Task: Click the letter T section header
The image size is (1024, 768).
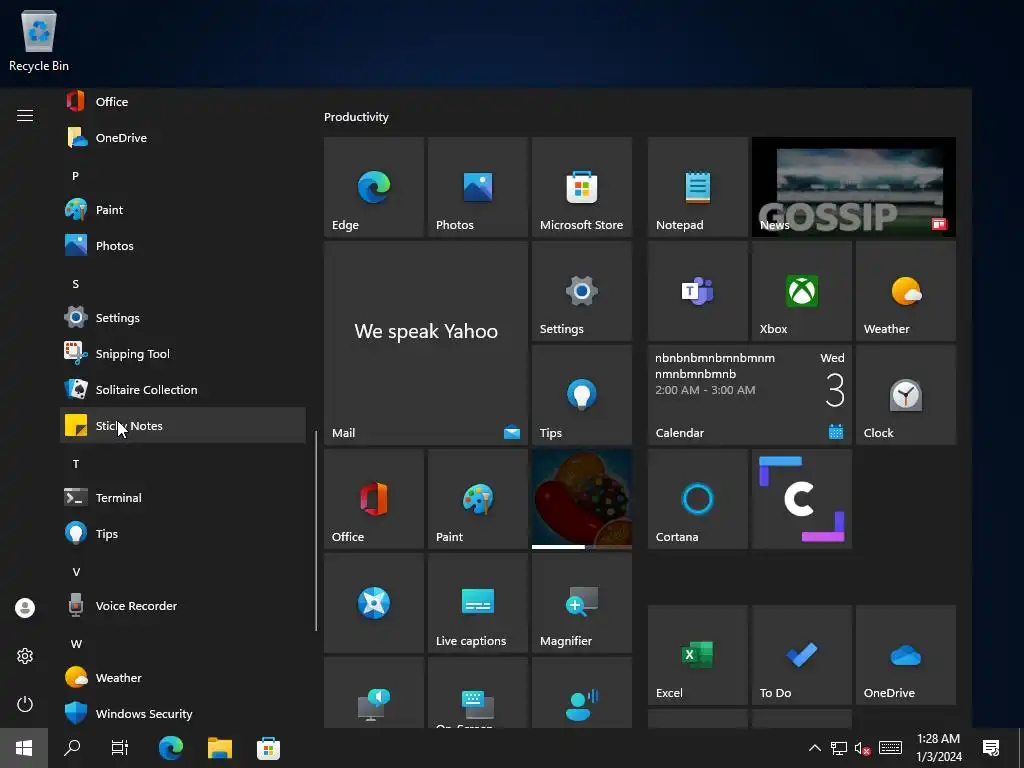Action: (76, 464)
